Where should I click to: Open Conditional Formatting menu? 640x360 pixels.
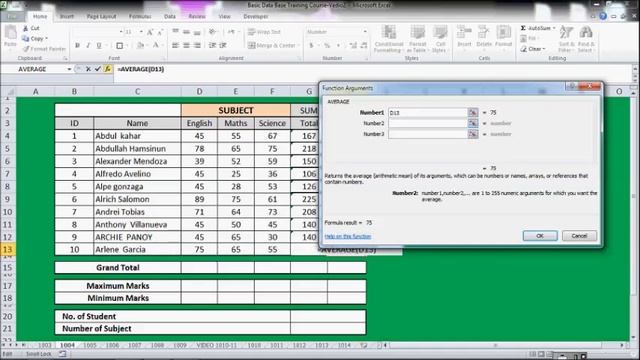[x=389, y=39]
